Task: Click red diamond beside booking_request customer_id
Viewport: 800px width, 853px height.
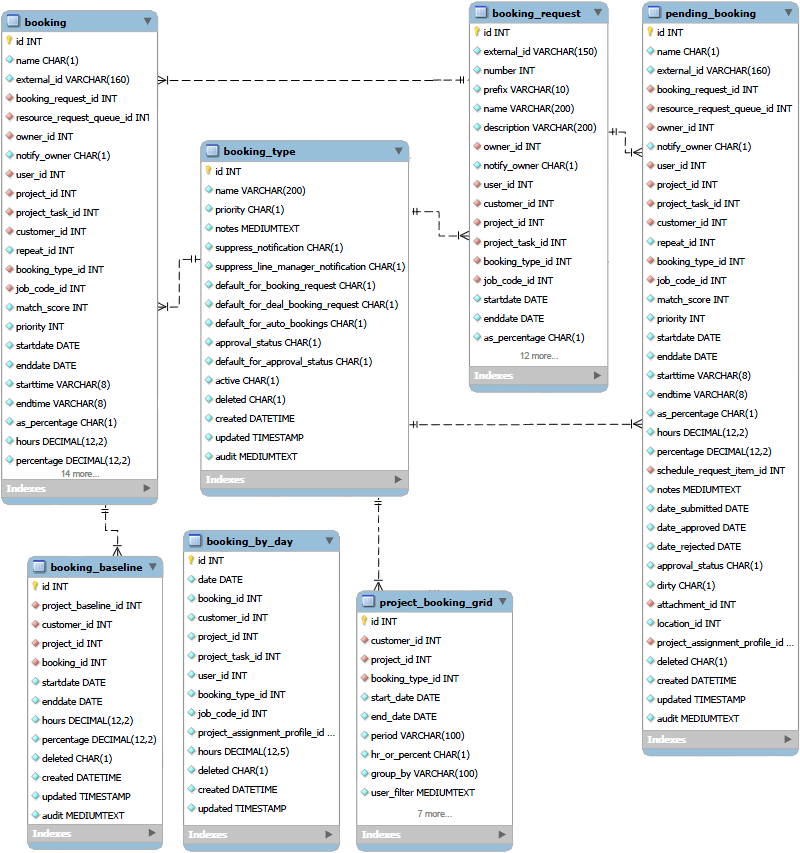Action: [x=477, y=203]
